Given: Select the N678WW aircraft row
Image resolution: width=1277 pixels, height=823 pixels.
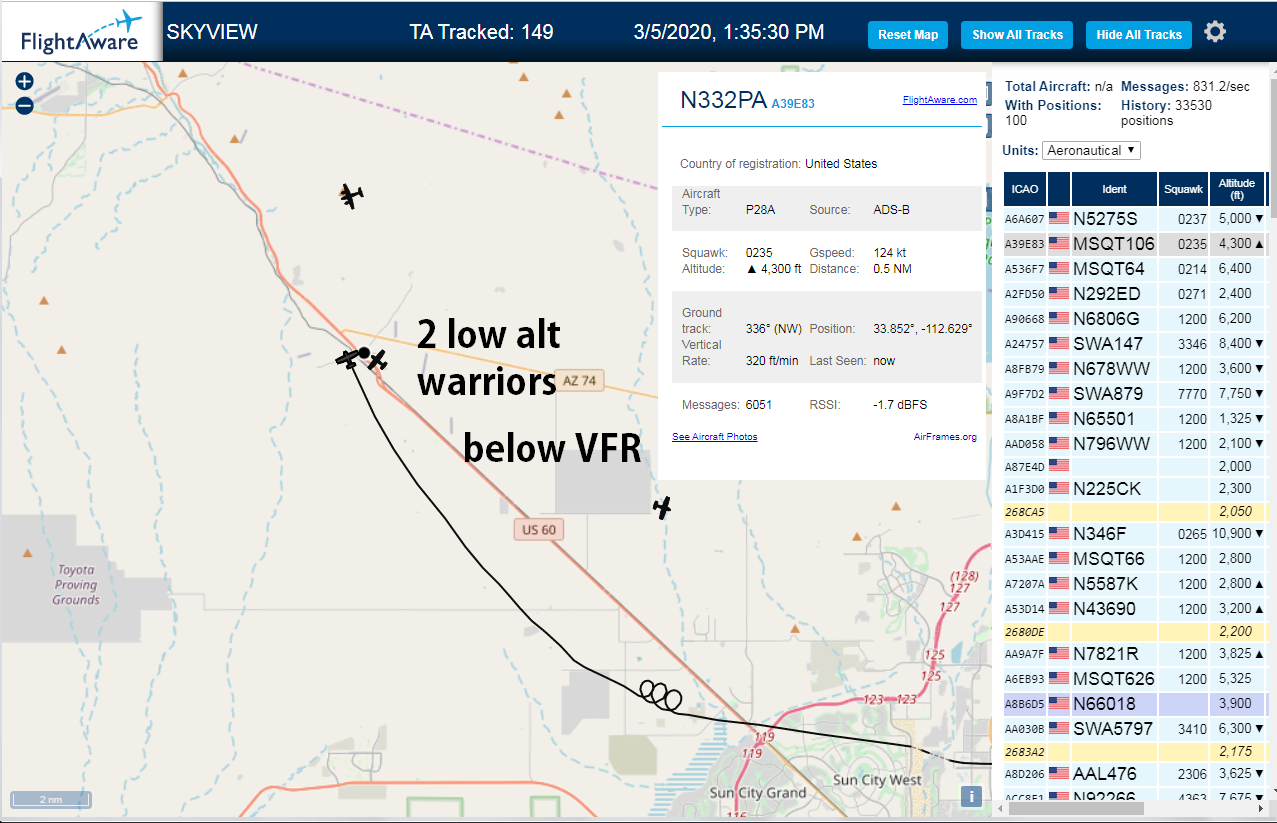Looking at the screenshot, I should (x=1135, y=368).
